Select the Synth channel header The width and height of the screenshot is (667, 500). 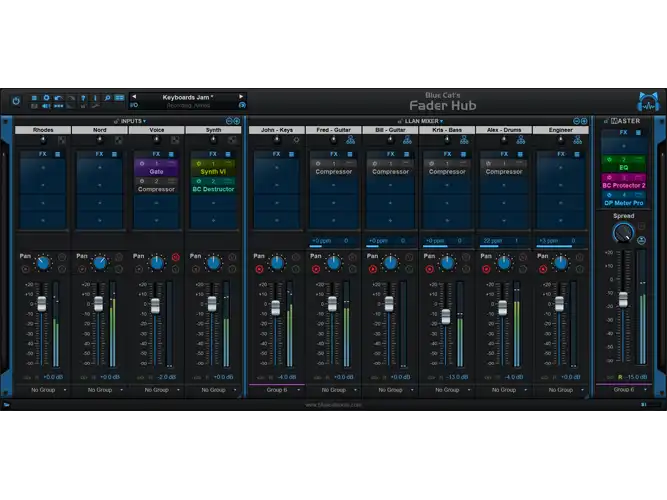point(213,130)
